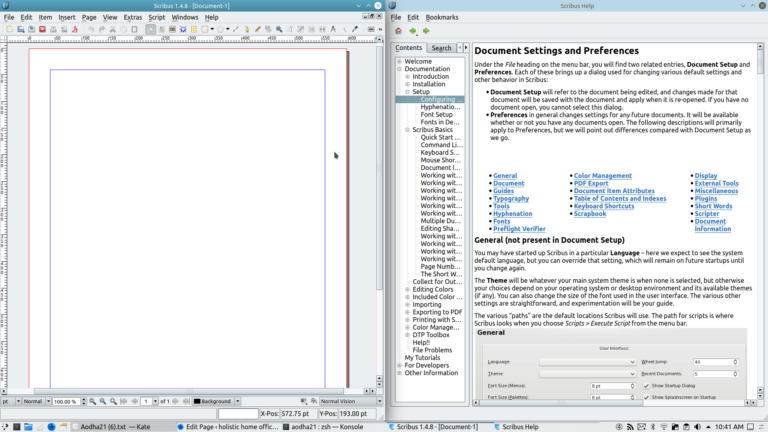768x432 pixels.
Task: Expand the Introduction tree node
Action: tap(408, 77)
